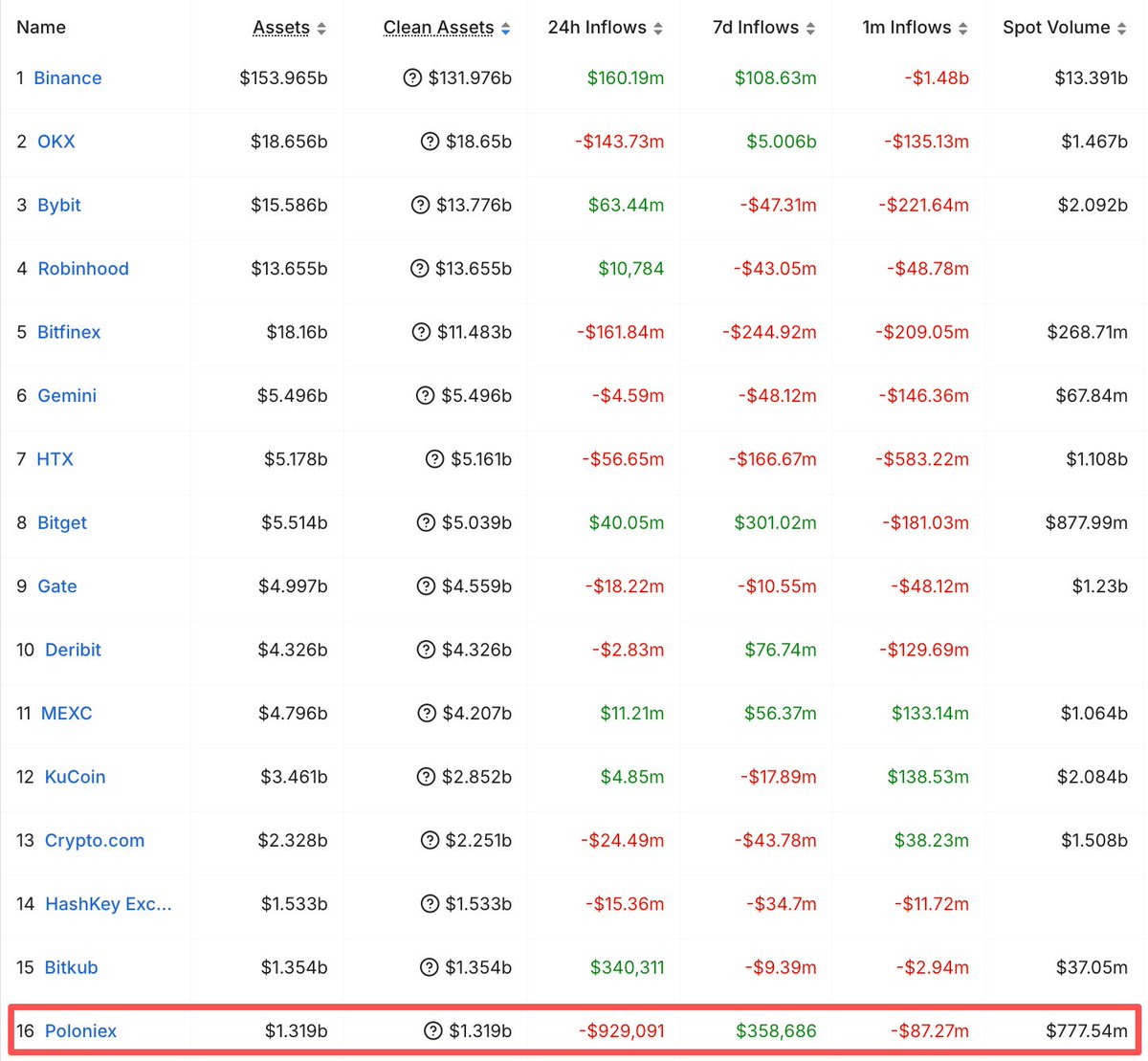Sort by the 1m Inflows header
Image resolution: width=1148 pixels, height=1061 pixels.
click(915, 28)
